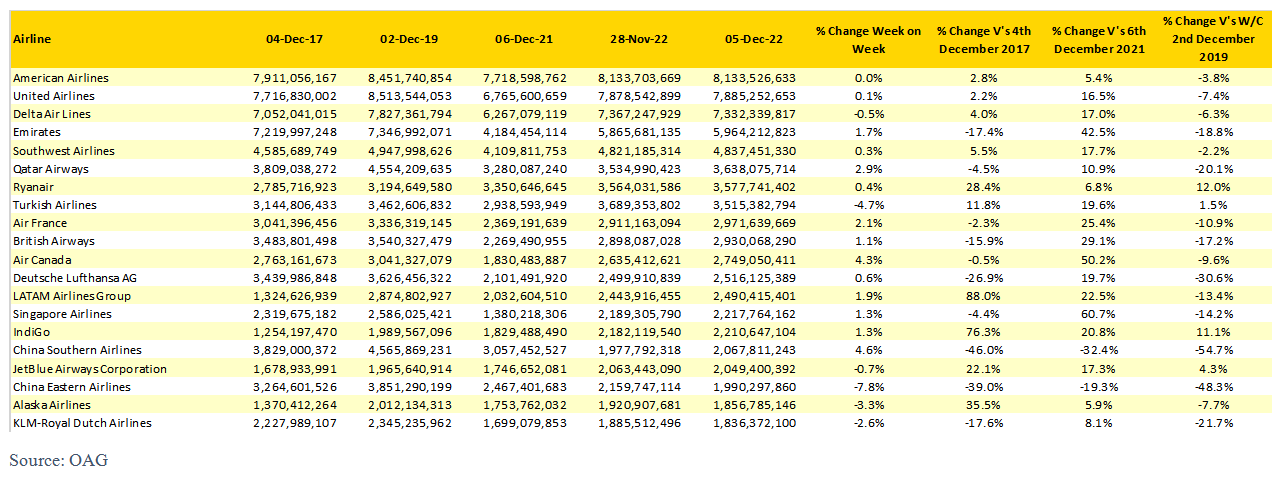This screenshot has width=1280, height=477.
Task: Click Turkish Airlines -4.7% weekly change
Action: (x=869, y=205)
